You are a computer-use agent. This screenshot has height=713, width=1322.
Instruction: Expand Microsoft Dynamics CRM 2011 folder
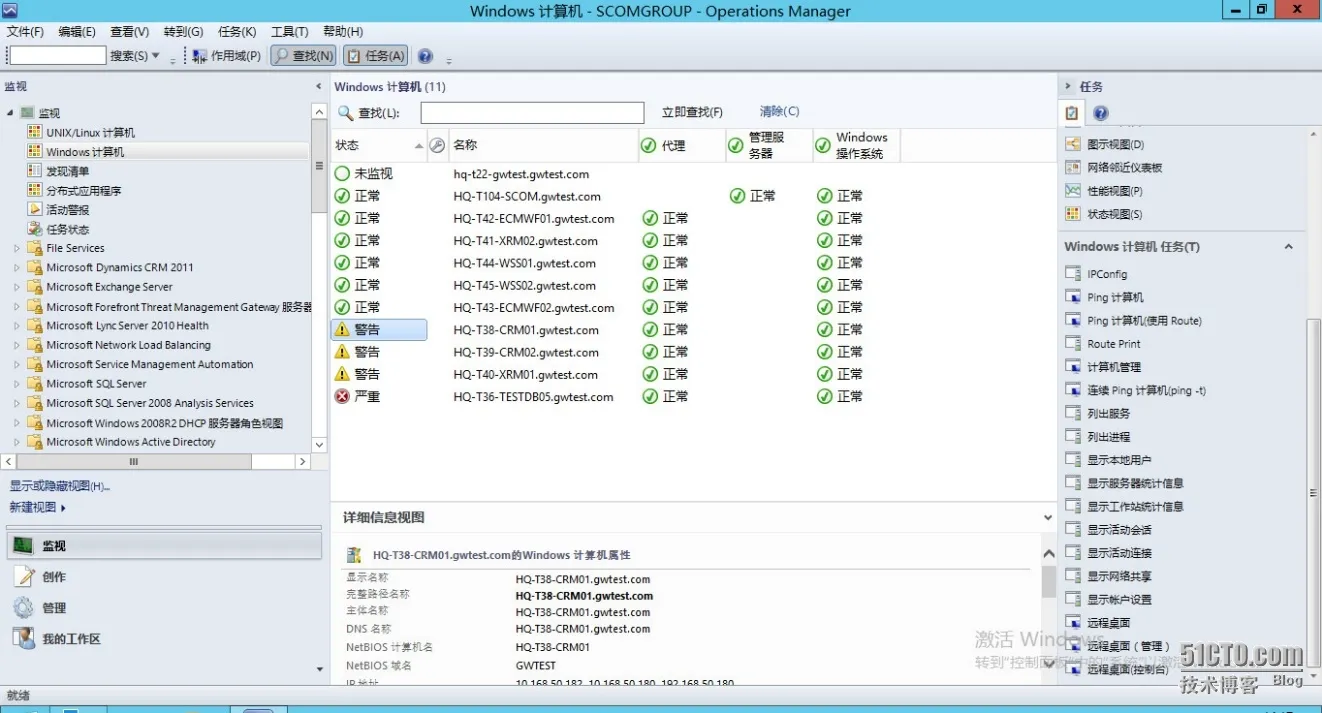pyautogui.click(x=17, y=268)
